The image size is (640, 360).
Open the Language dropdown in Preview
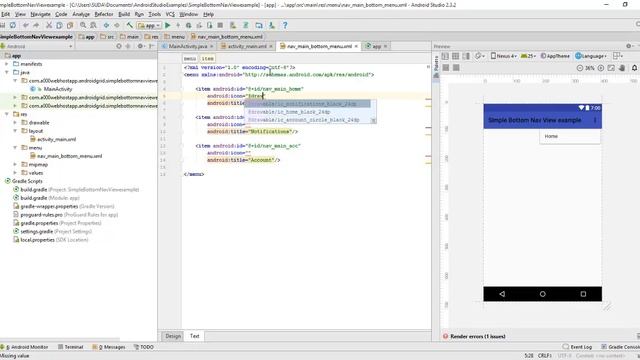click(x=591, y=56)
